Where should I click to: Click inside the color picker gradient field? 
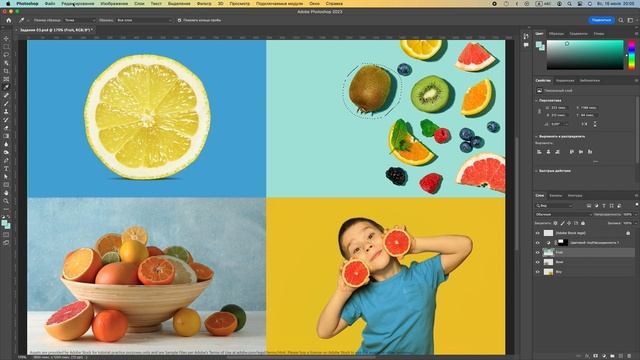pos(585,55)
